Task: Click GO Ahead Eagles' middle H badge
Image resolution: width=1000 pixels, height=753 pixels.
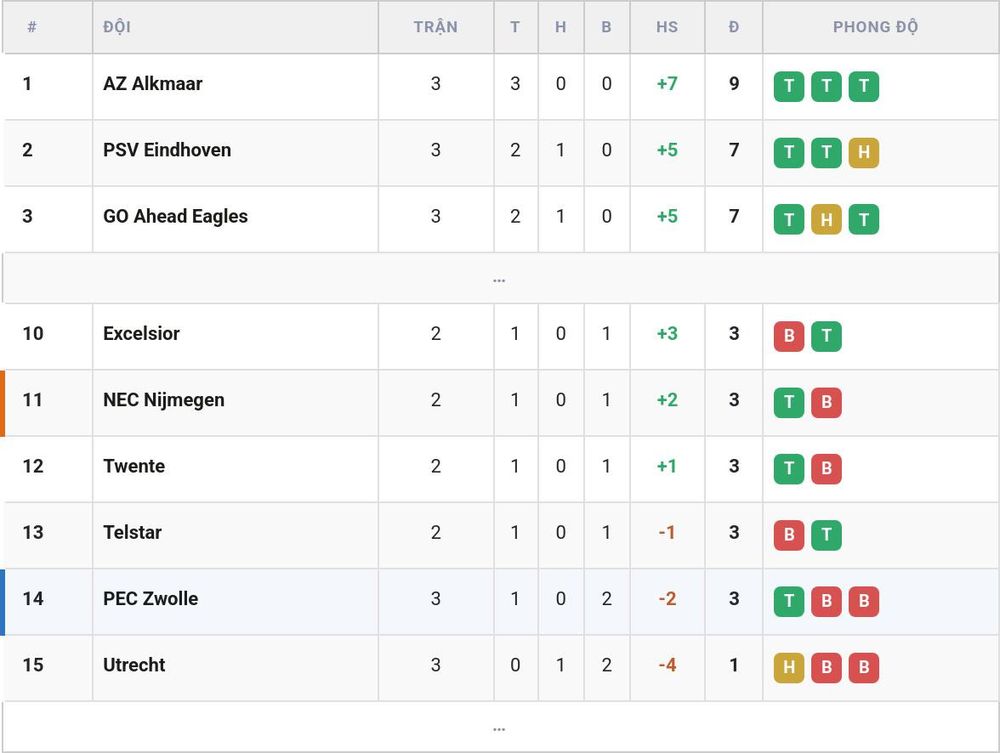Action: 827,219
